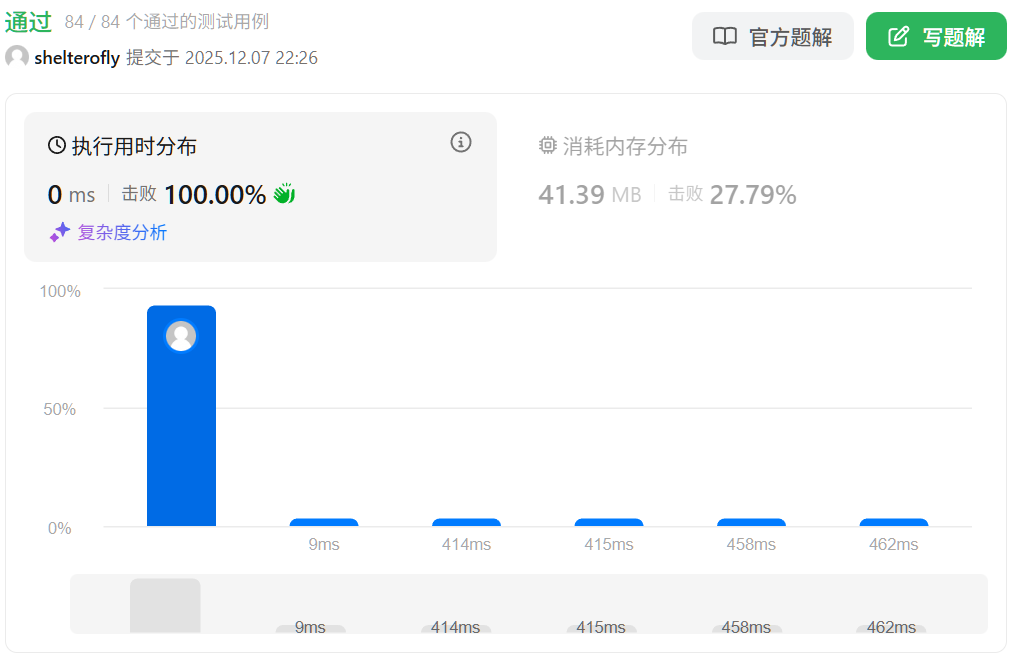
Task: Open the 复杂度分析 link
Action: click(x=122, y=233)
